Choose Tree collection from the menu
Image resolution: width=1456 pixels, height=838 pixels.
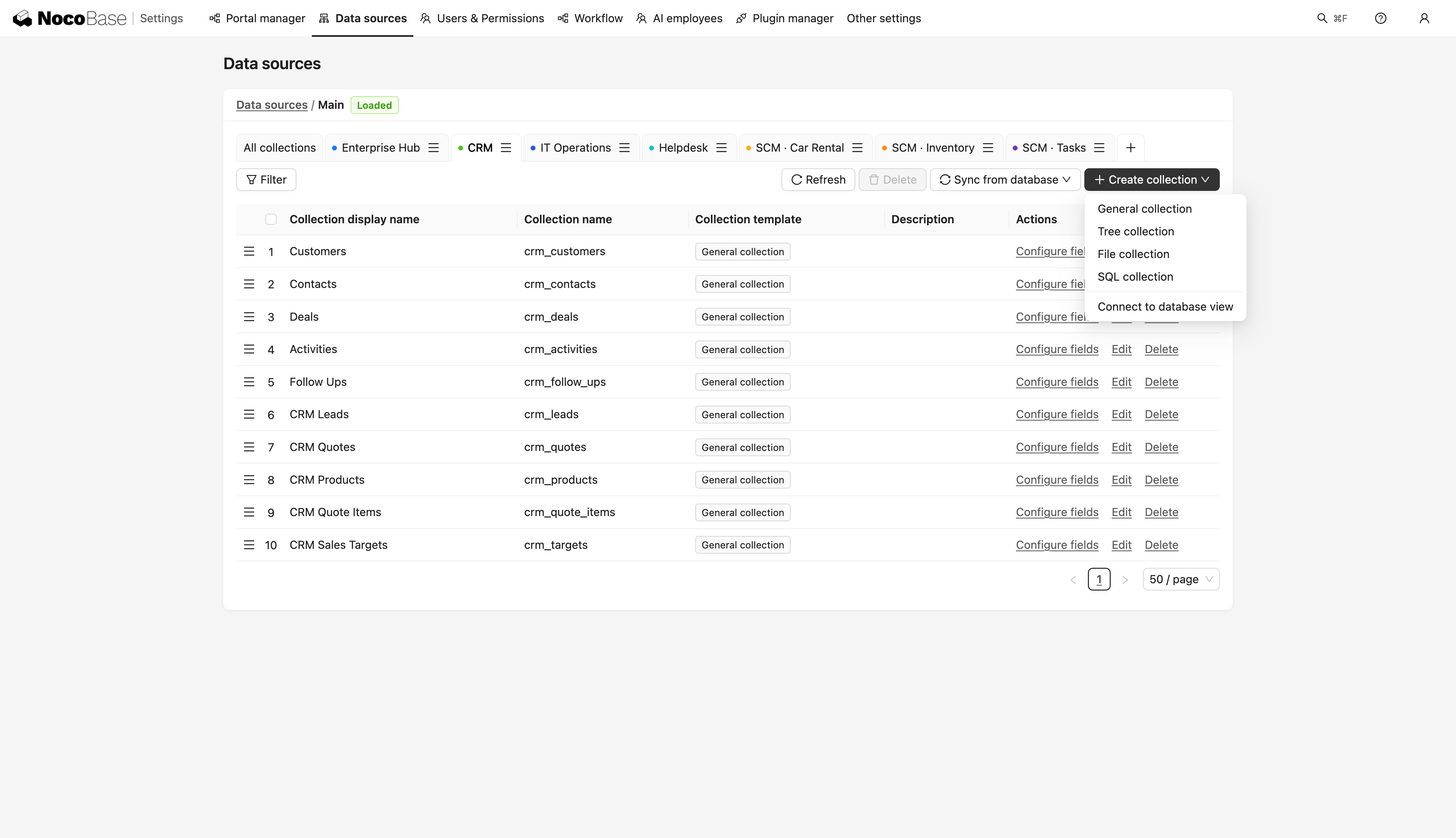point(1165,231)
